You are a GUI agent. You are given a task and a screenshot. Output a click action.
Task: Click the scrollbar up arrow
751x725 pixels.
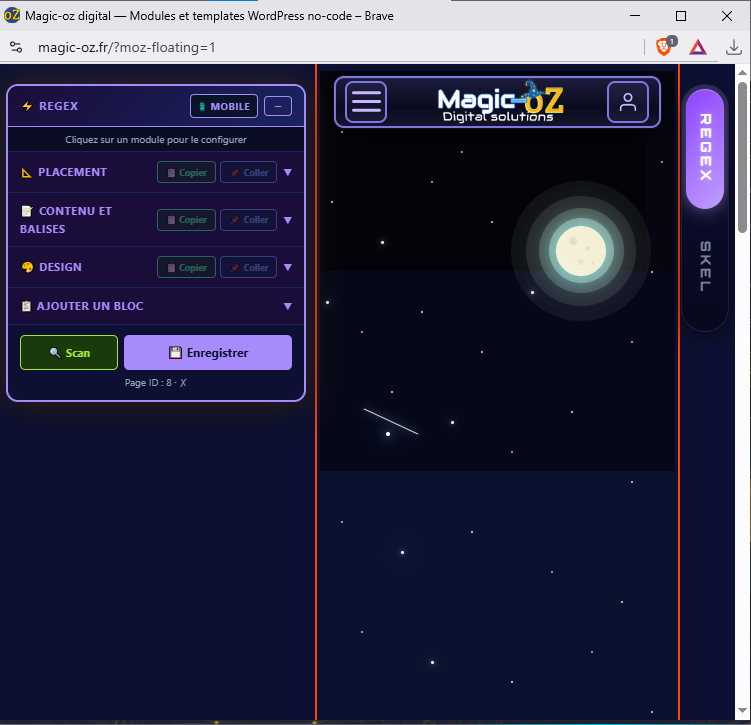pos(742,72)
